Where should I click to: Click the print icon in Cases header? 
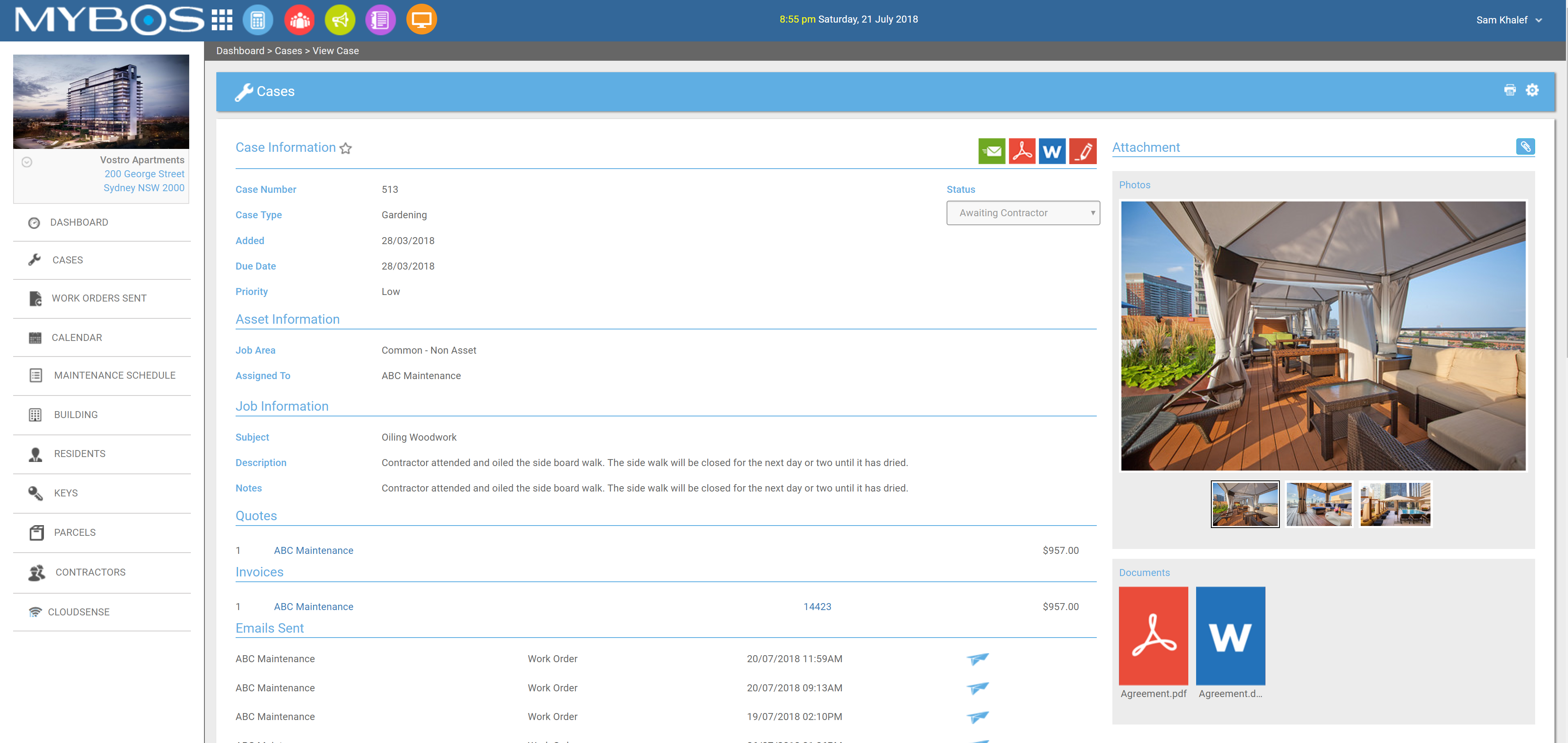pos(1510,91)
